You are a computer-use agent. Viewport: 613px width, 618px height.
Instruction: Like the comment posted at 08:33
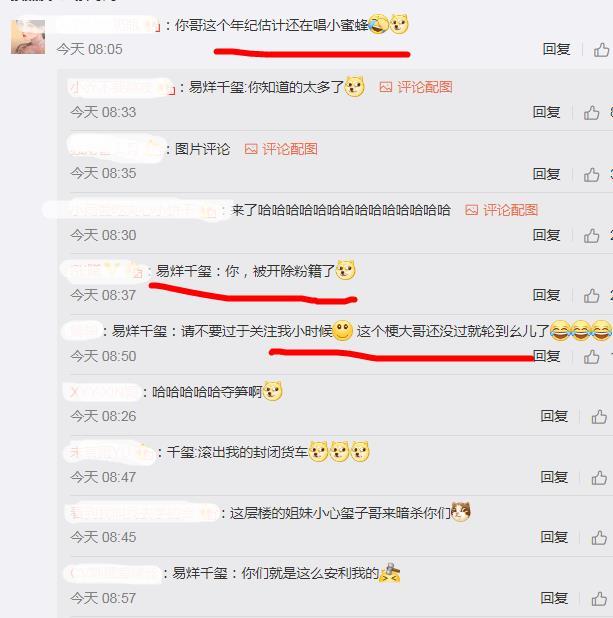tap(591, 113)
